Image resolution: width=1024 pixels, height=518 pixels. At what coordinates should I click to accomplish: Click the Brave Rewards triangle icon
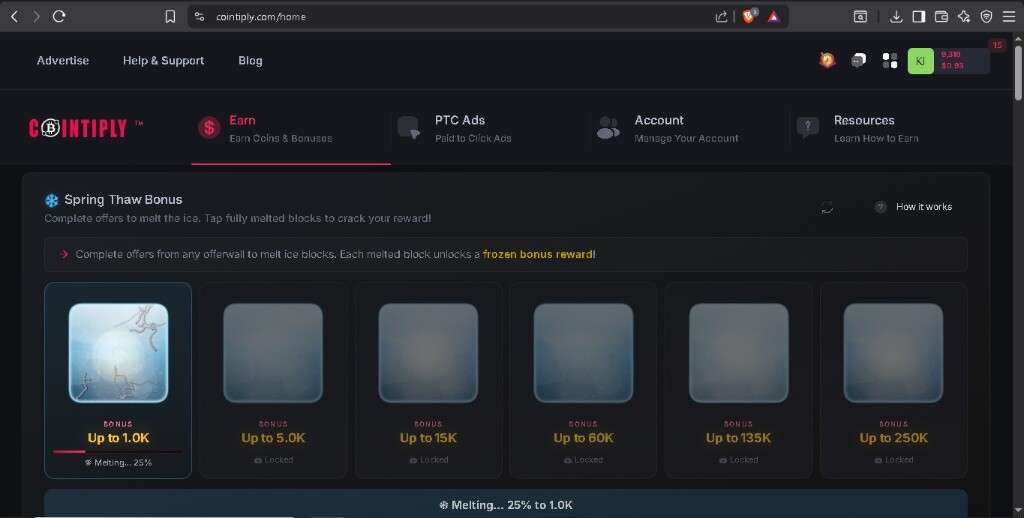(774, 16)
